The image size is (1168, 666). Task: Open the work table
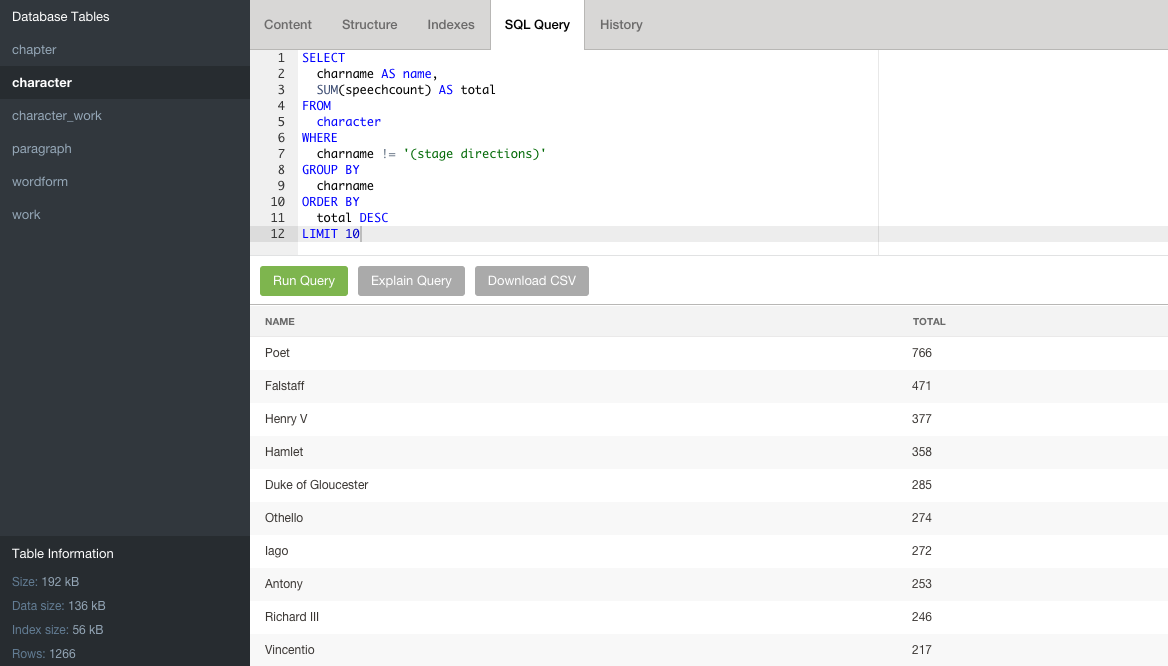(26, 215)
